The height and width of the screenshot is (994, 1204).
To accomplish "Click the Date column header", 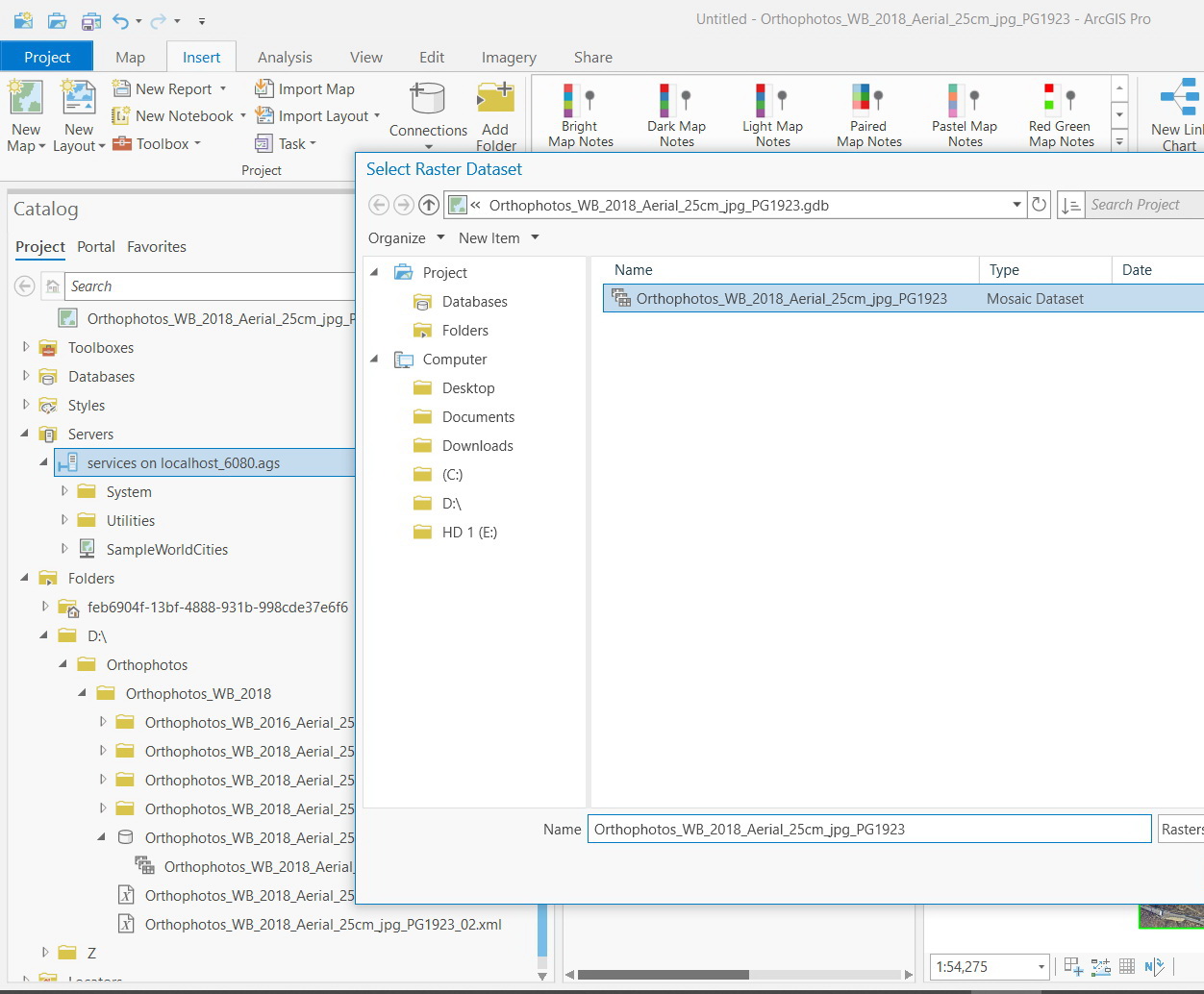I will click(1158, 270).
